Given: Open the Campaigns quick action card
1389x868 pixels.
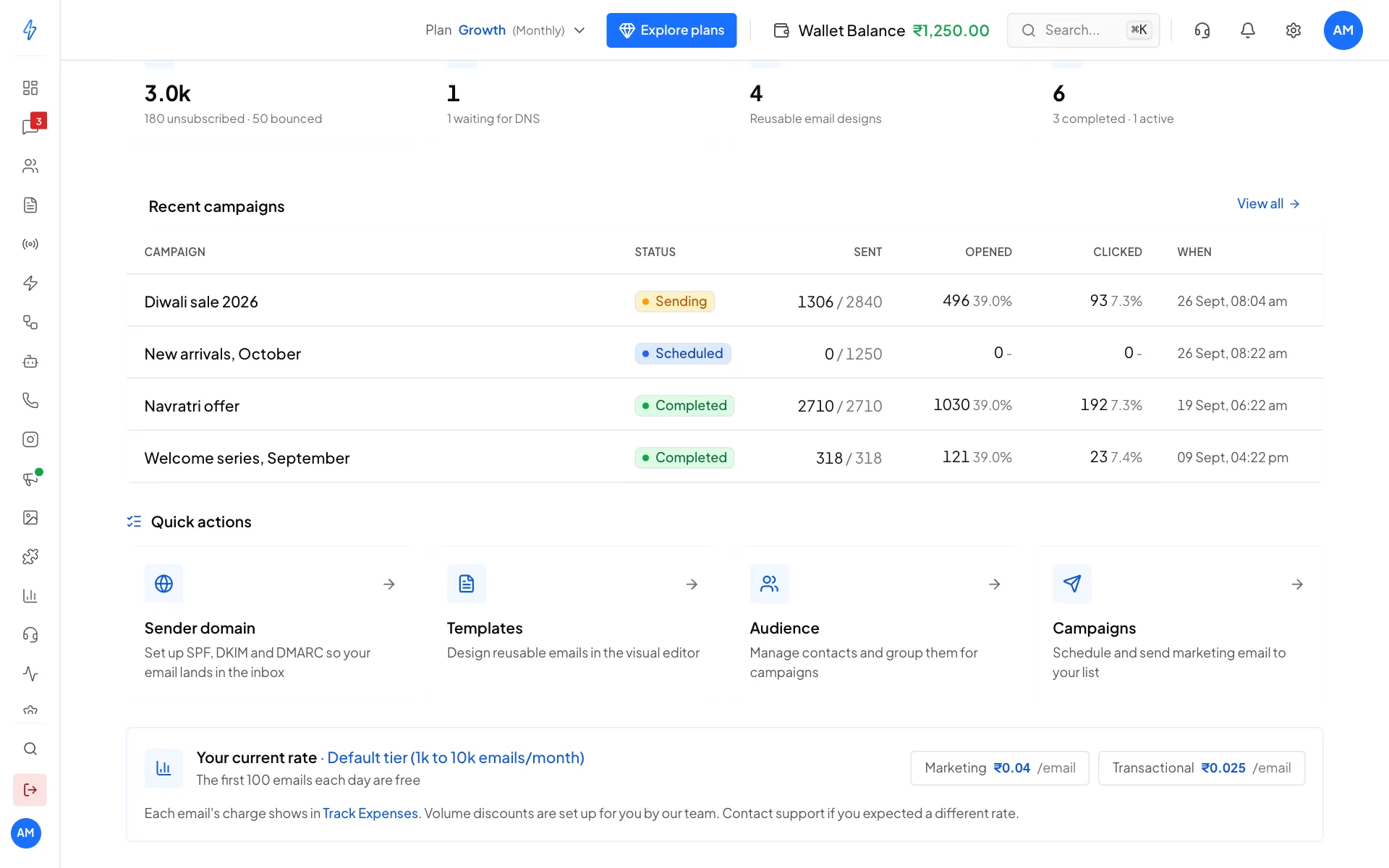Looking at the screenshot, I should 1179,623.
